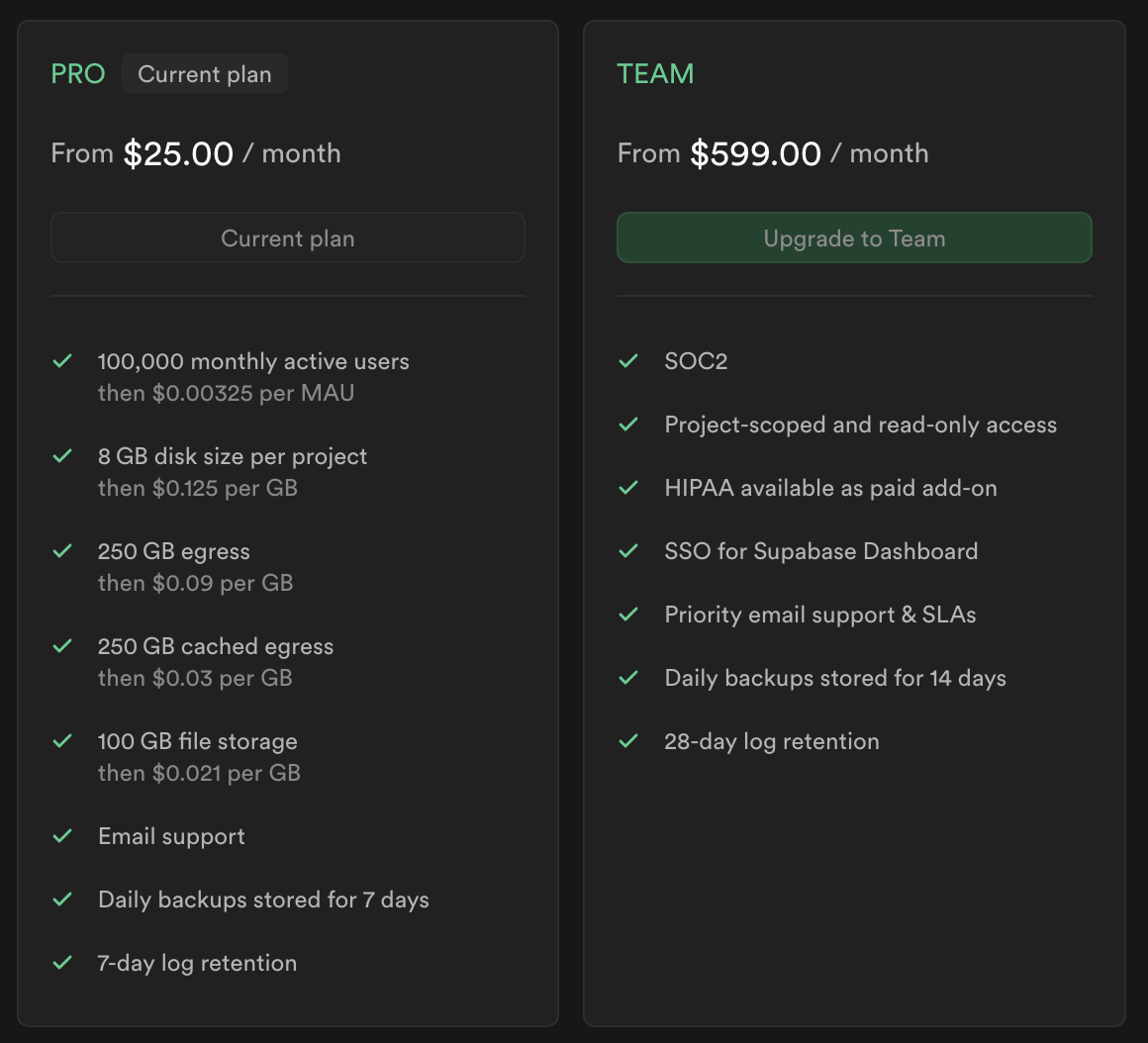Click the checkmark next to SOC2
Viewport: 1148px width, 1043px height.
tap(628, 361)
